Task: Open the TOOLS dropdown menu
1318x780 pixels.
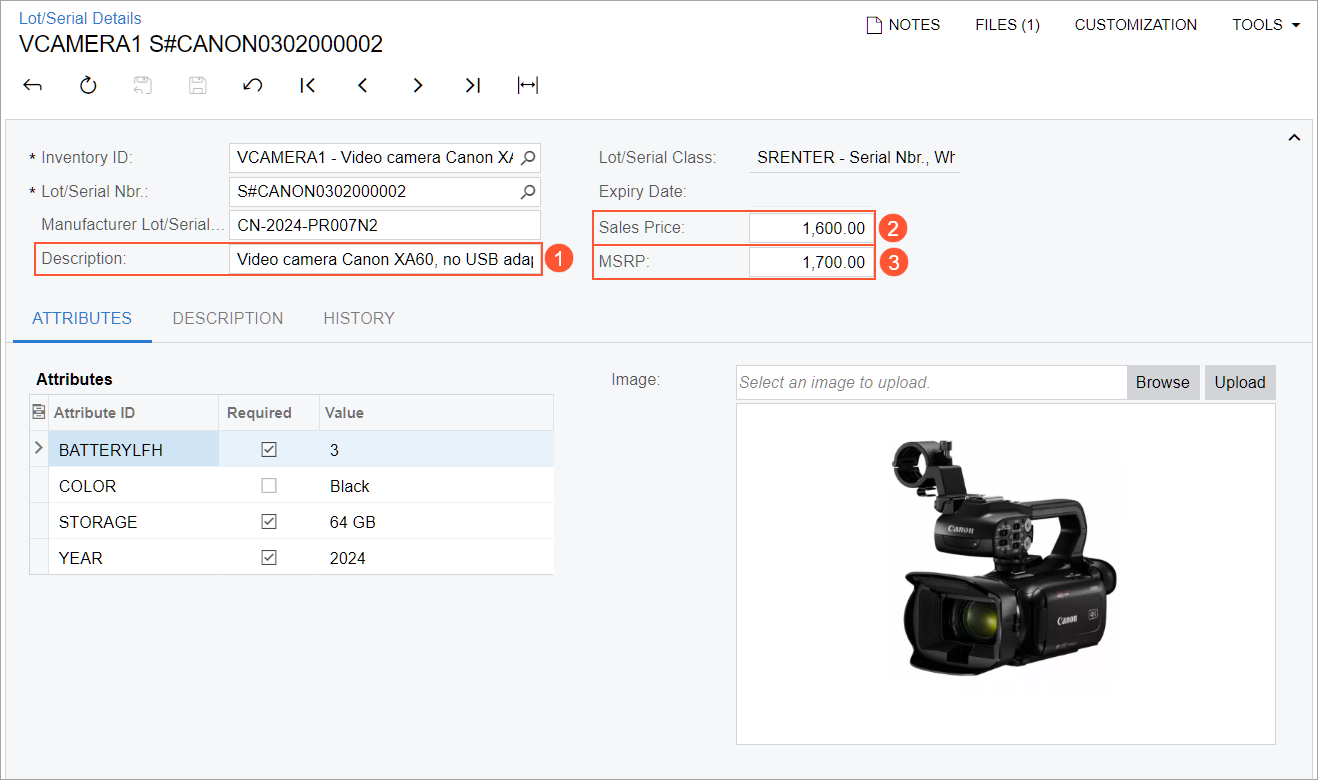Action: [1266, 25]
